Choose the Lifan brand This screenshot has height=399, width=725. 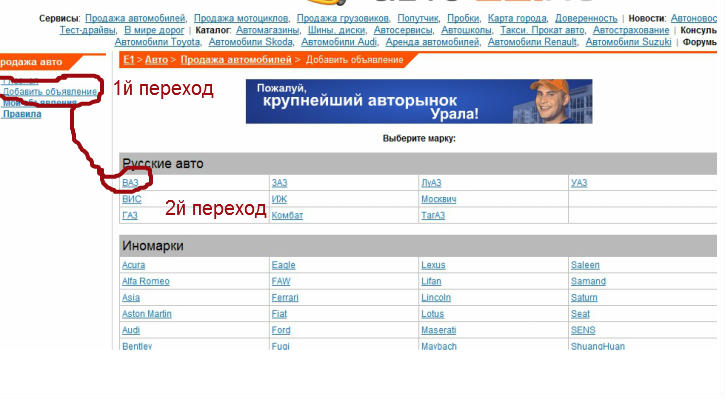tap(431, 282)
